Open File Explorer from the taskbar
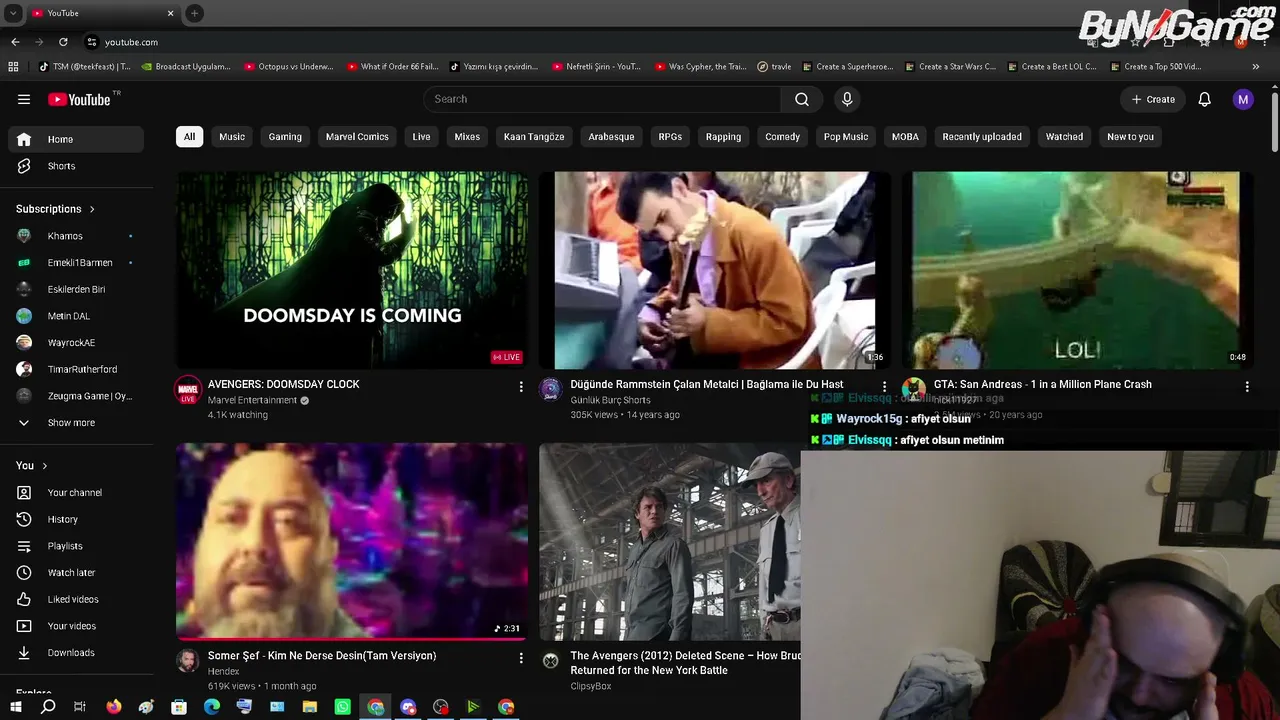Viewport: 1280px width, 720px height. point(310,707)
